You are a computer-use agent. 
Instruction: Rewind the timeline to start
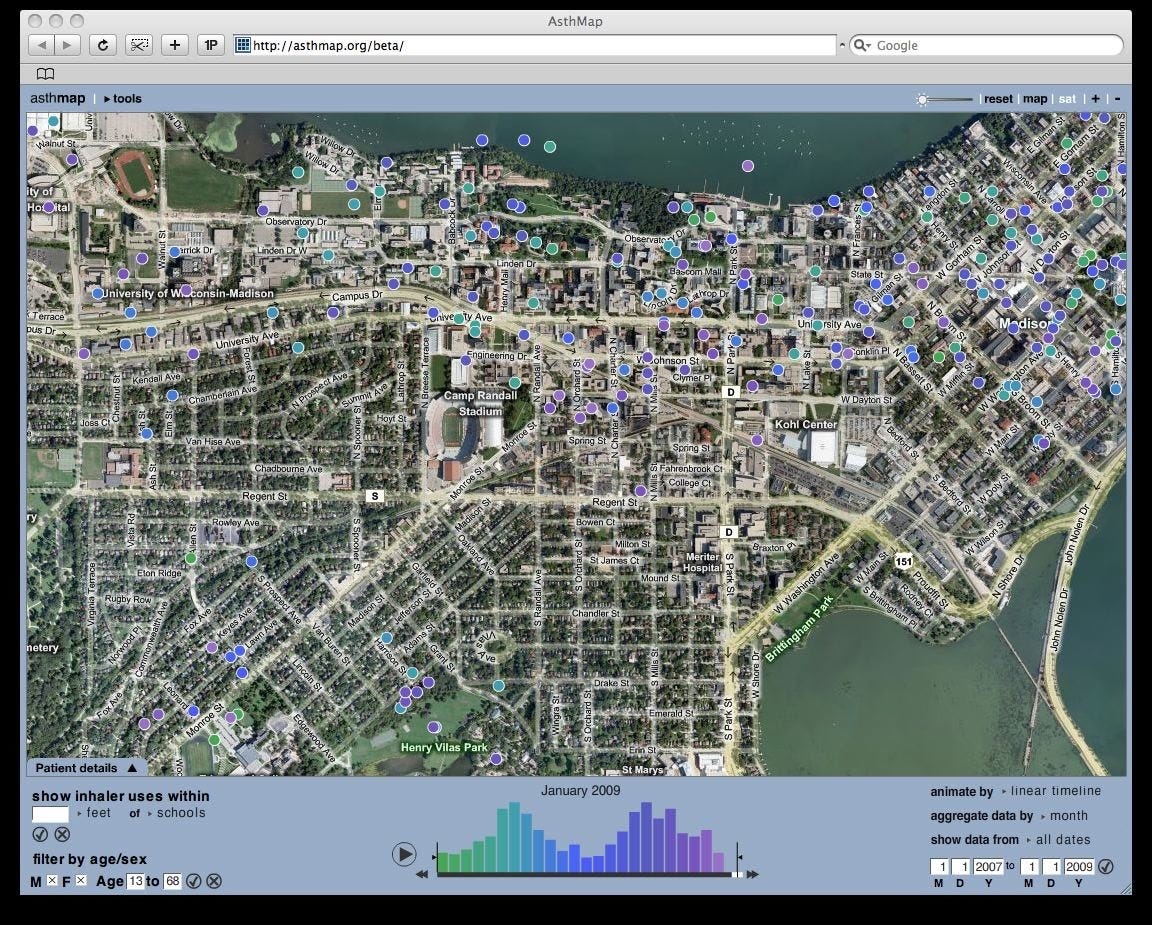click(422, 874)
